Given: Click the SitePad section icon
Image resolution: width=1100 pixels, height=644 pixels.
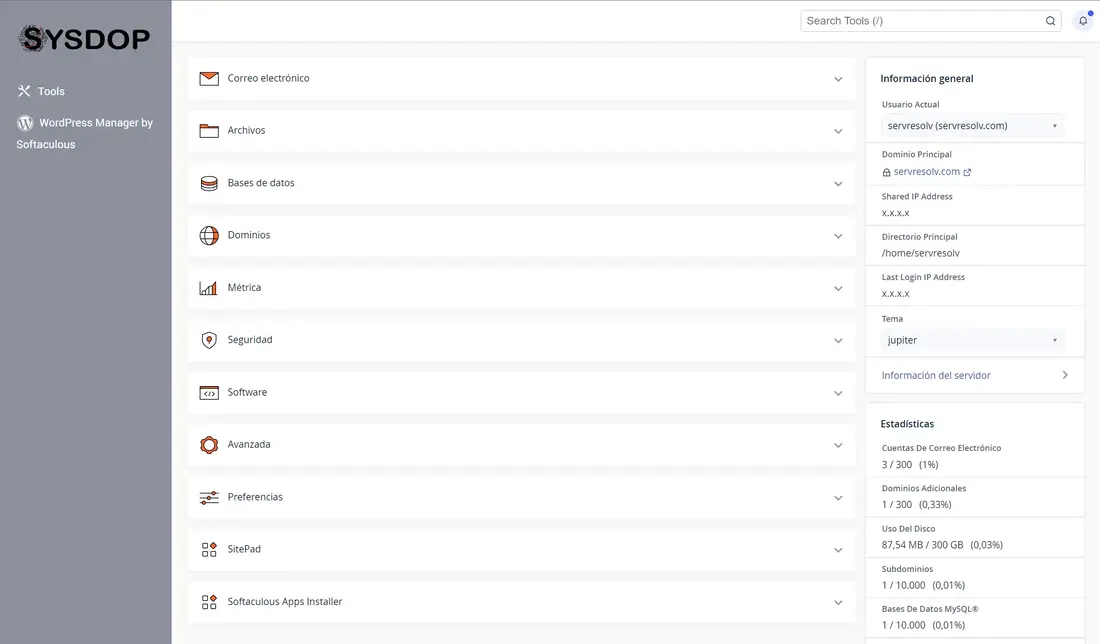Looking at the screenshot, I should tap(209, 549).
